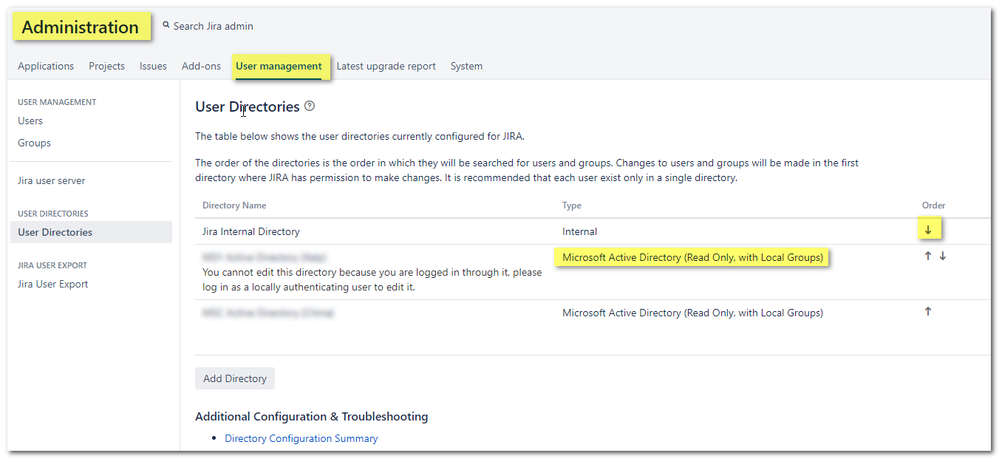This screenshot has width=999, height=459.
Task: Click the last row's Microsoft Active Directory type
Action: (693, 313)
